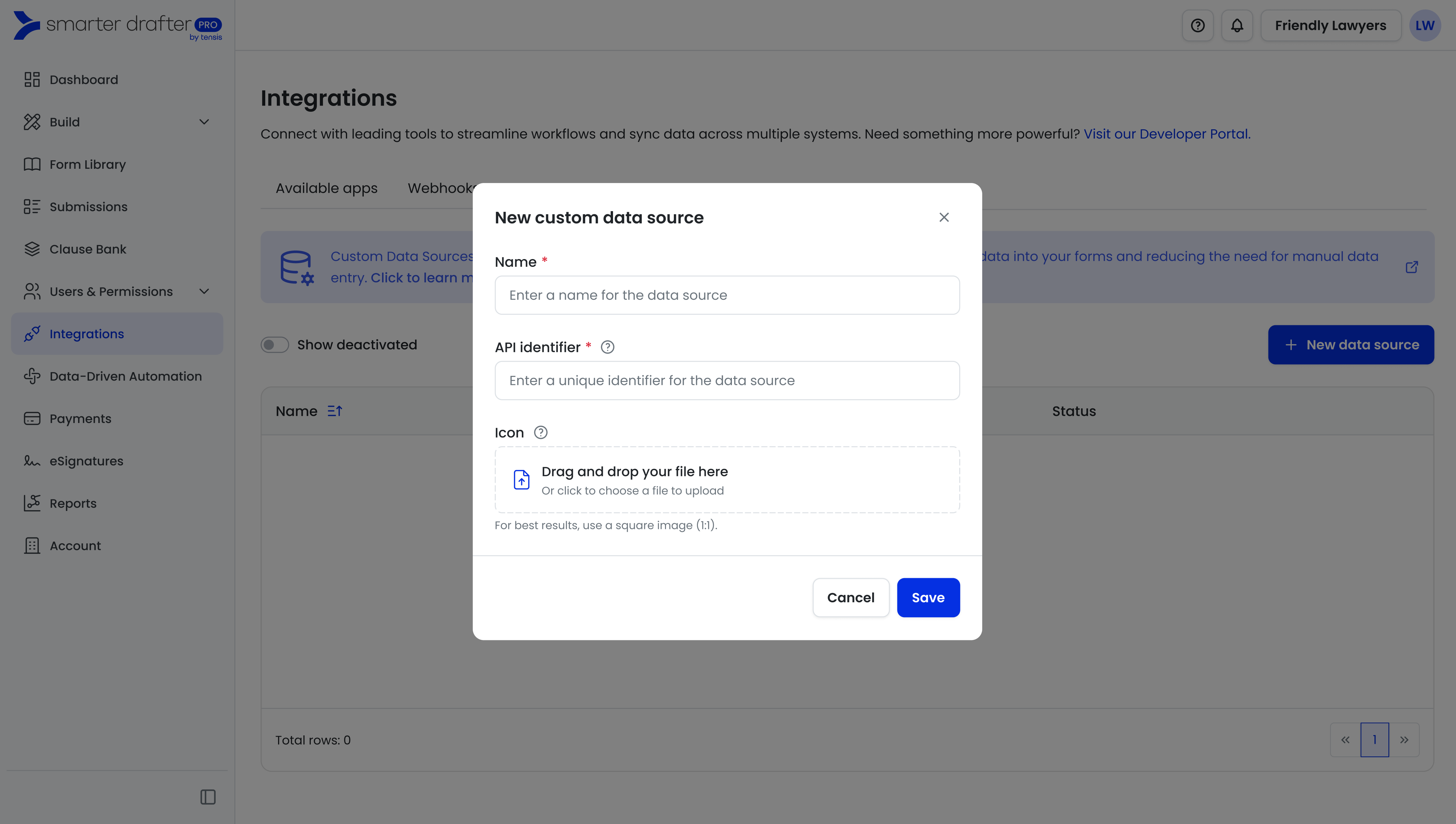1456x824 pixels.
Task: Click the API identifier help icon
Action: [x=607, y=347]
